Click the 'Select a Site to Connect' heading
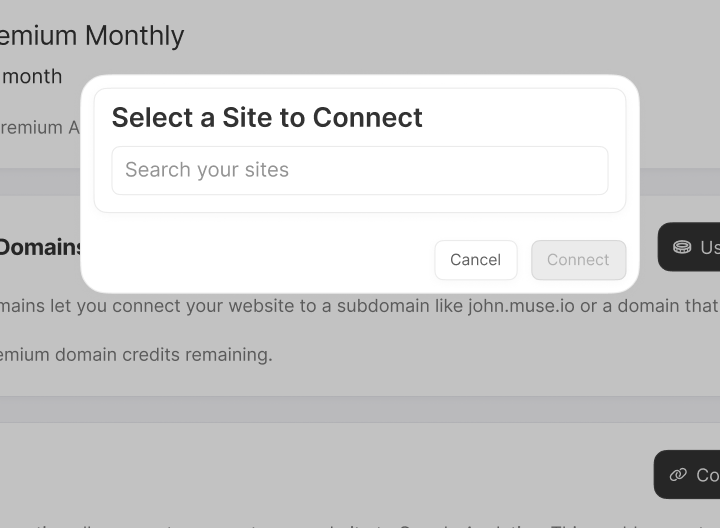The width and height of the screenshot is (720, 528). click(267, 117)
